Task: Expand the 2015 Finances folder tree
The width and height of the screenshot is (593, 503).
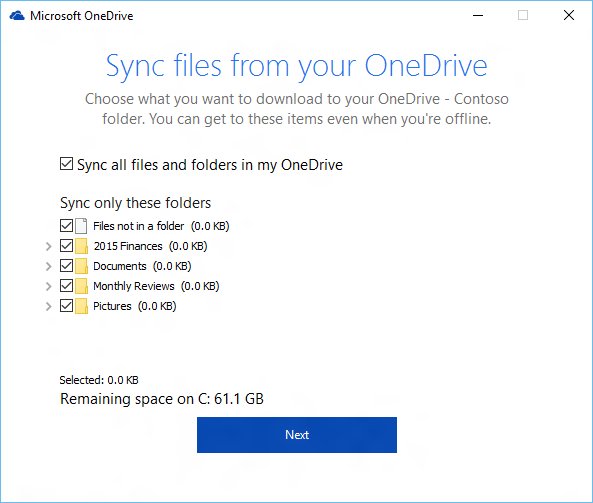Action: tap(48, 247)
